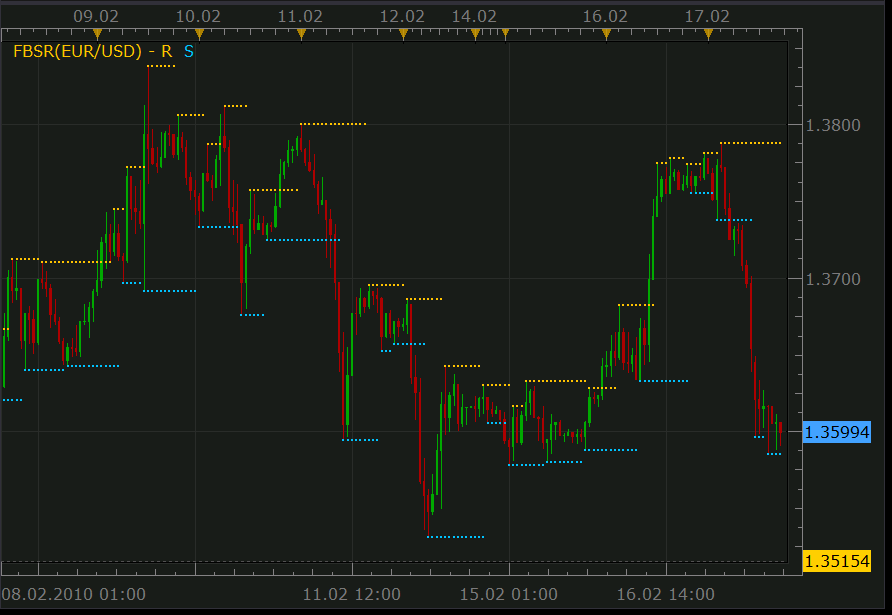
Task: Click the 16.02 date label at top
Action: pos(605,16)
